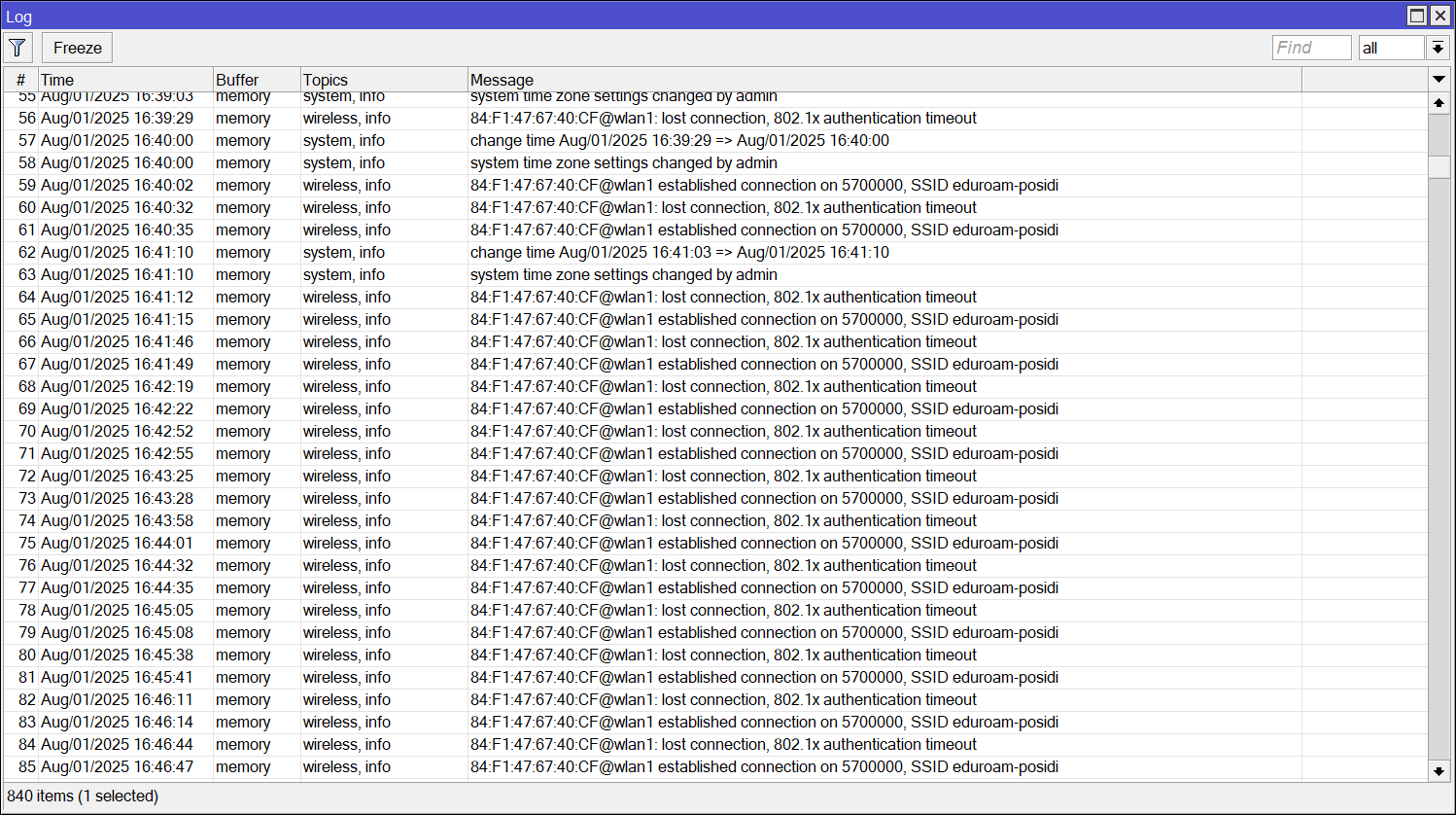Click 'wireless, info' topic in row 69

(x=347, y=408)
